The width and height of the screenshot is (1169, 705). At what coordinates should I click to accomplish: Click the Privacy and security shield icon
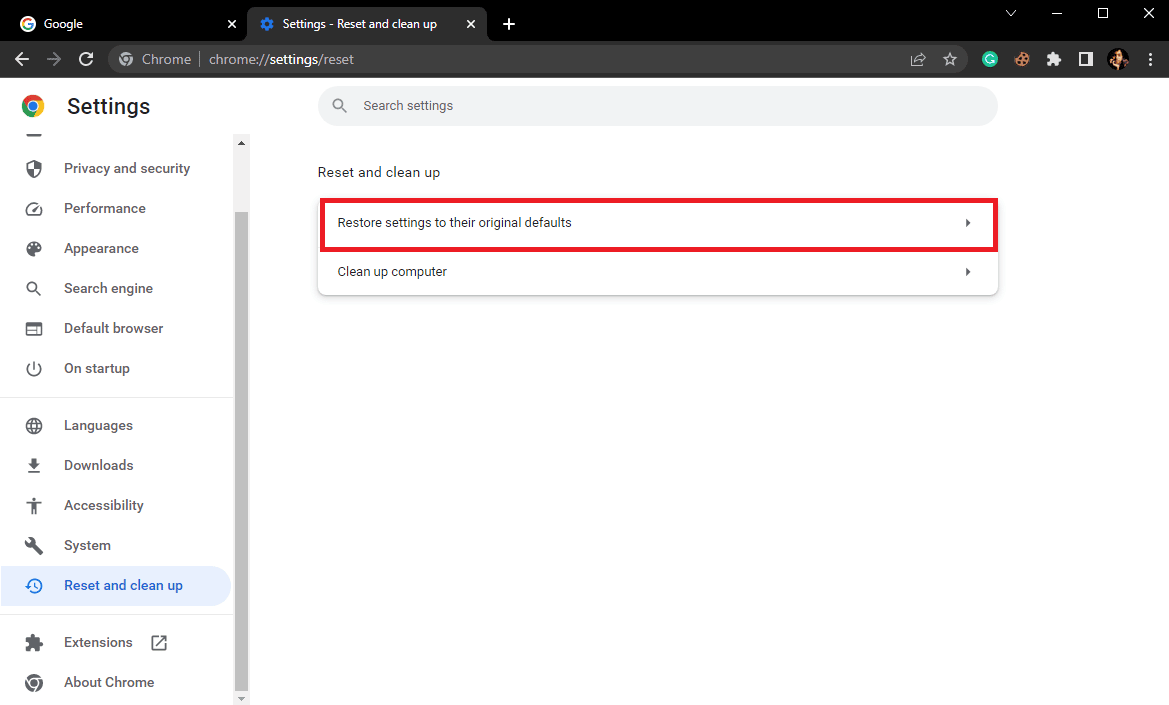[x=34, y=168]
